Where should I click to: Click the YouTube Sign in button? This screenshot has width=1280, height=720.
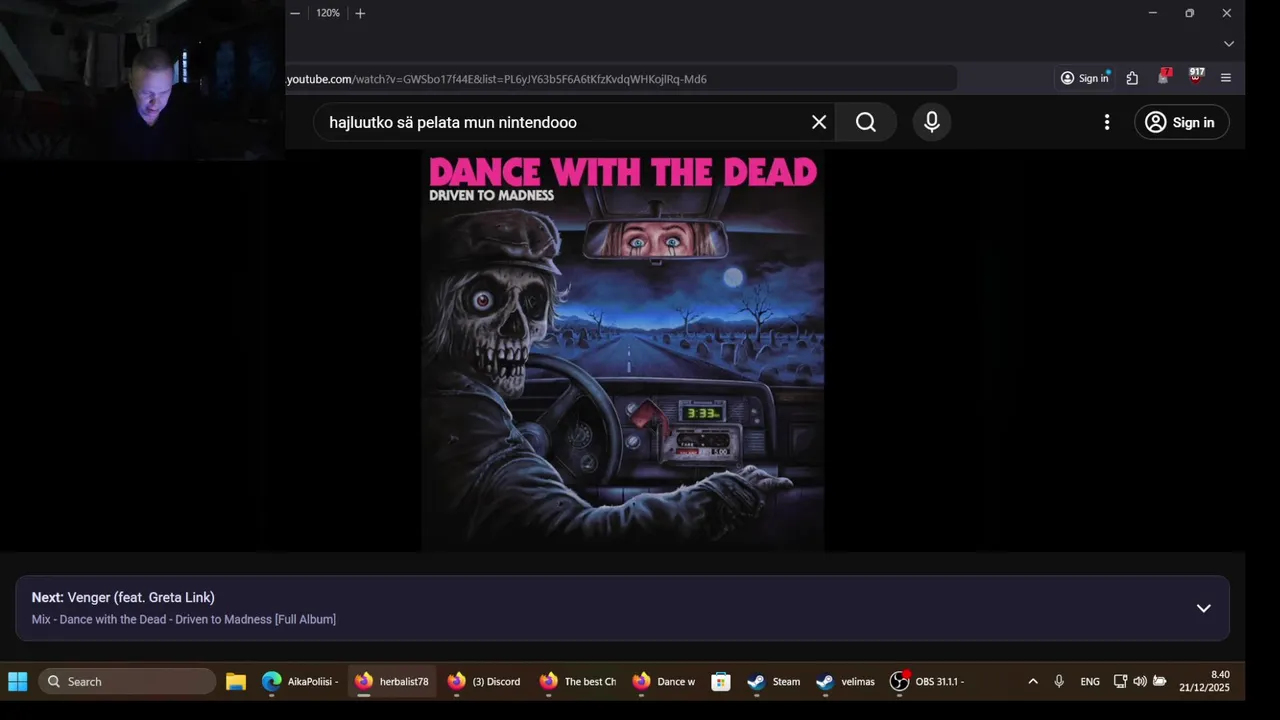pyautogui.click(x=1181, y=122)
